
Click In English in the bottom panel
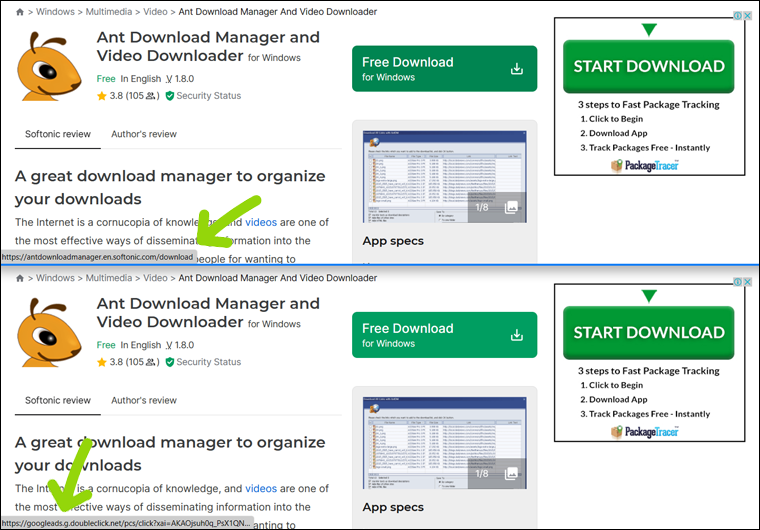point(141,345)
